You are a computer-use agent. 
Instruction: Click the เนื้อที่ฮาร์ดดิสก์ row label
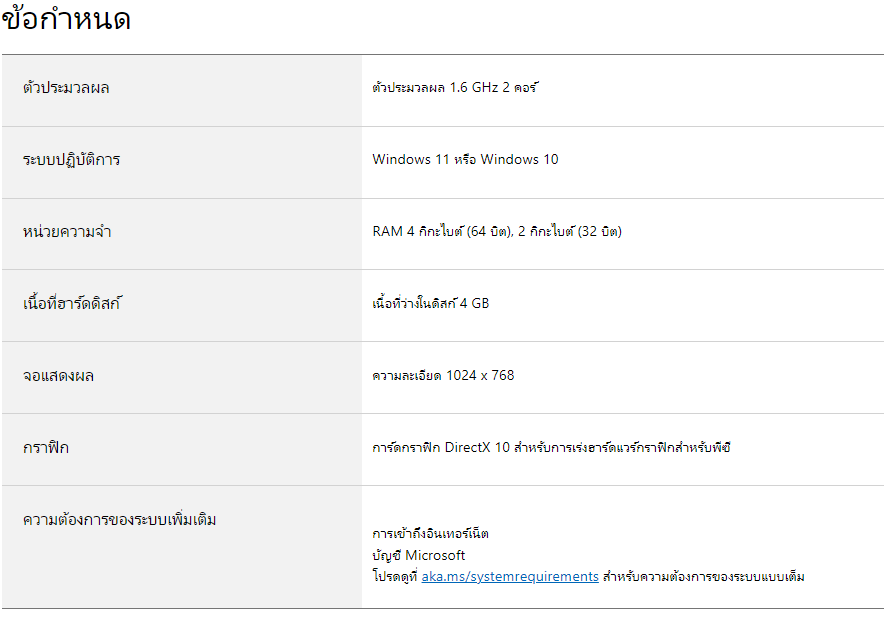pos(71,304)
